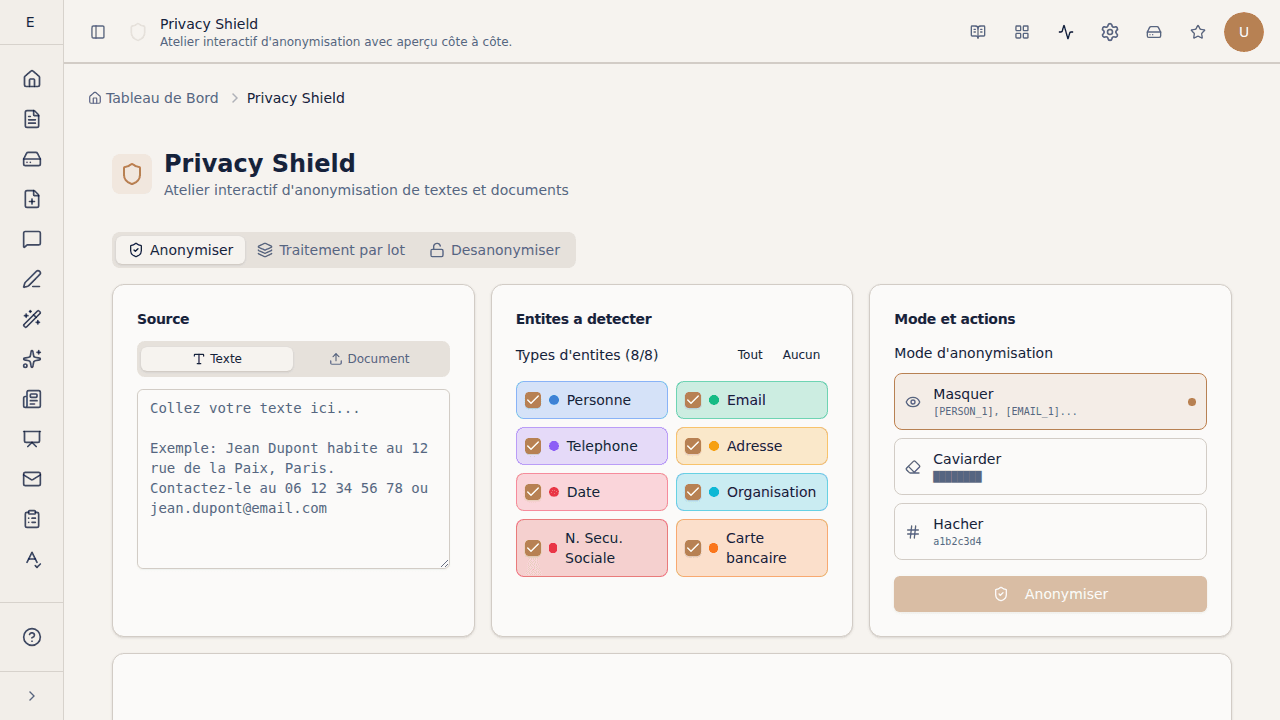Open the magic wand sidebar icon

tap(32, 319)
